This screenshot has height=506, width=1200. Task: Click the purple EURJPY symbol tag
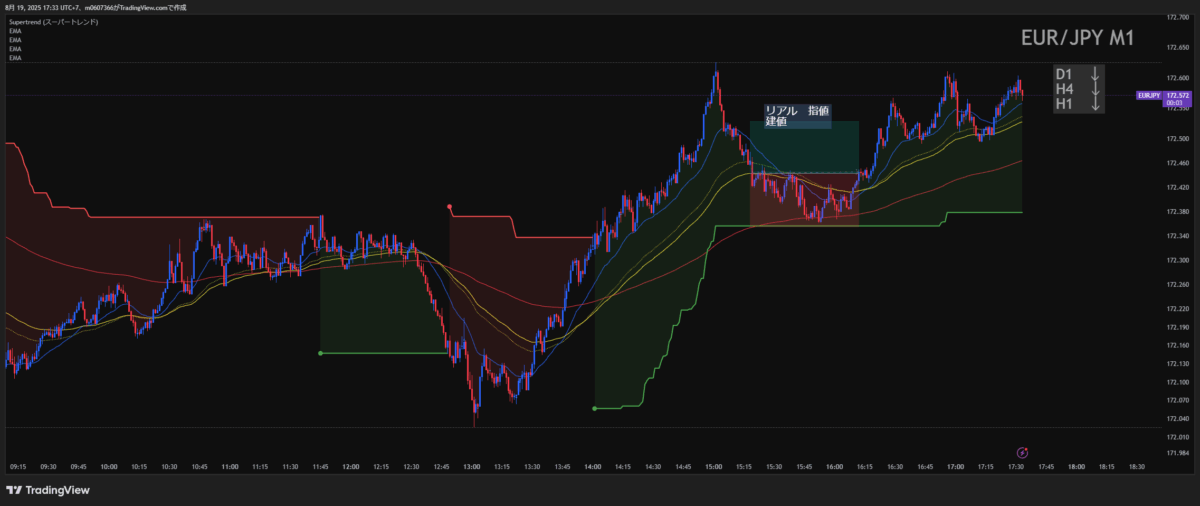point(1149,96)
